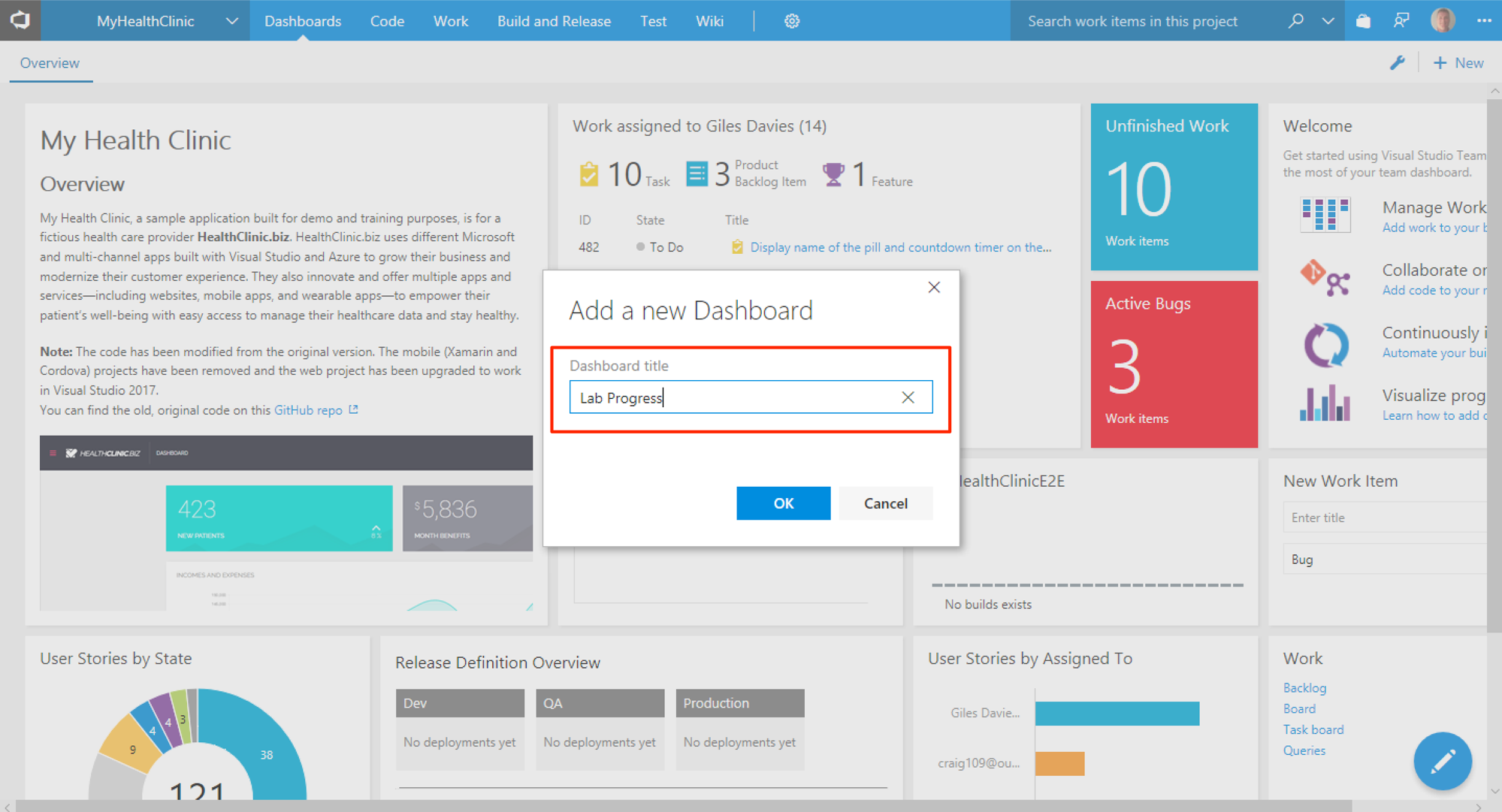
Task: Open the marketplace shopping bag icon
Action: point(1363,21)
